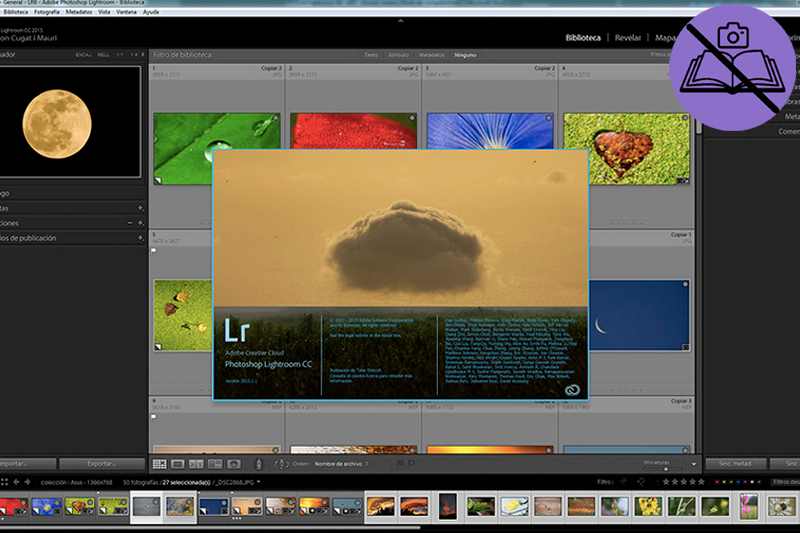The image size is (800, 533).
Task: Filter by flagged status in the filmstrip filter
Action: (623, 481)
